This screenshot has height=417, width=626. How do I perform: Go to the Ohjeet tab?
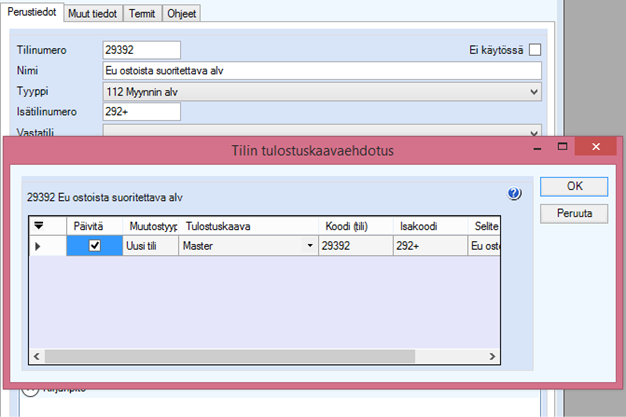(x=181, y=14)
